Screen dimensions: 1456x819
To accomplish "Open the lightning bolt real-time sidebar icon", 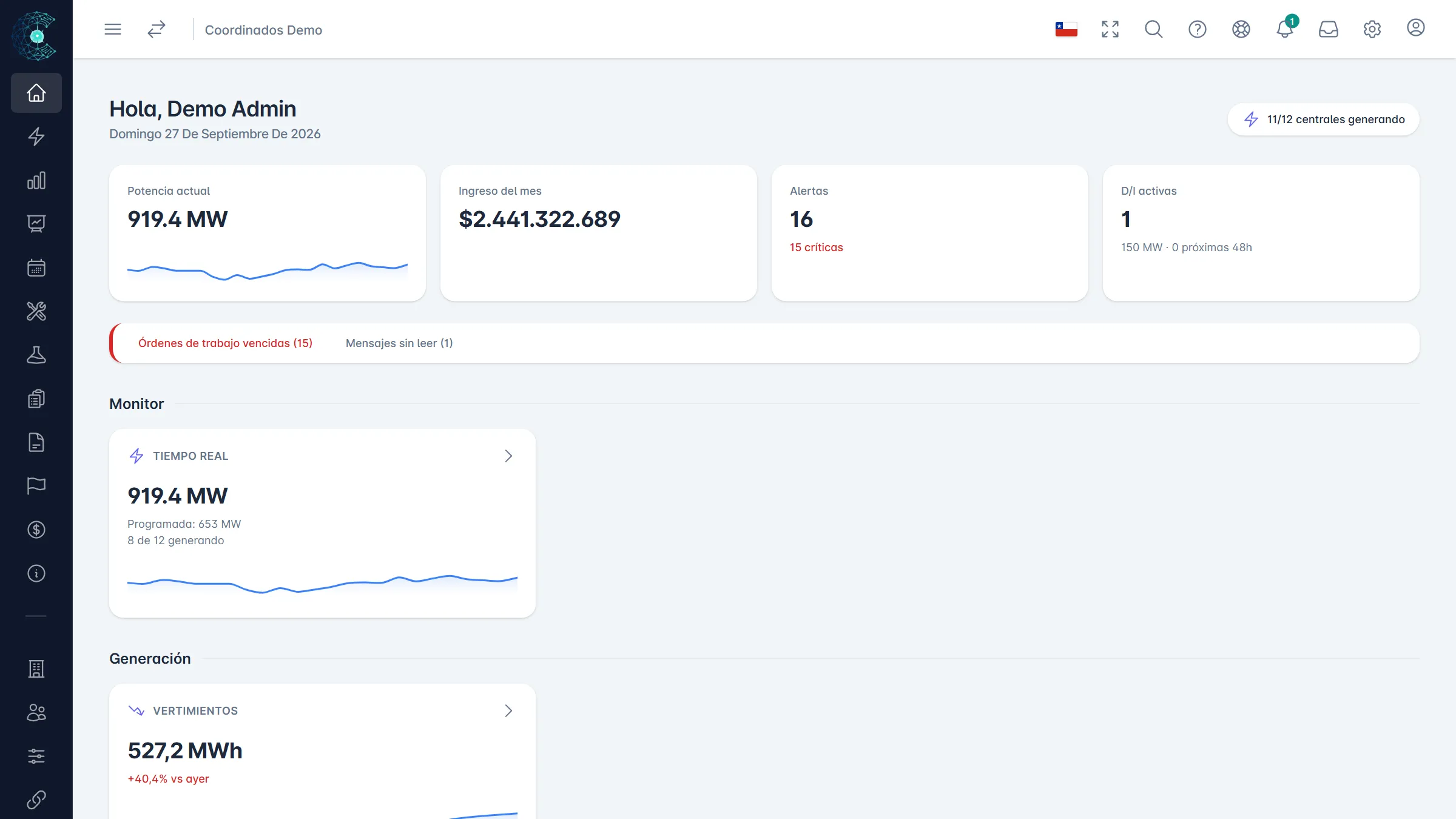I will (x=36, y=136).
